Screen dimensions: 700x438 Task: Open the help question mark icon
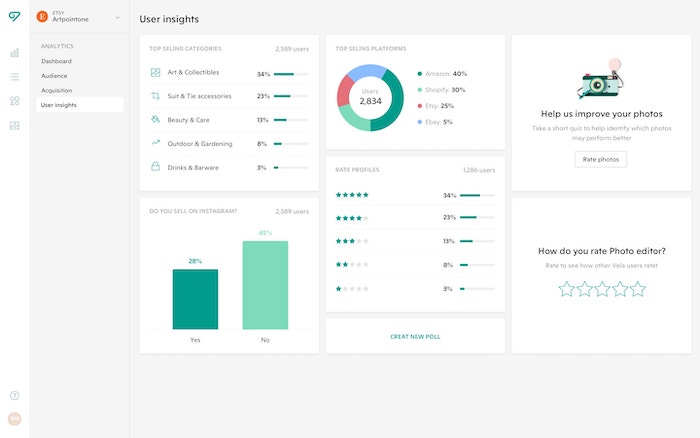(x=14, y=395)
